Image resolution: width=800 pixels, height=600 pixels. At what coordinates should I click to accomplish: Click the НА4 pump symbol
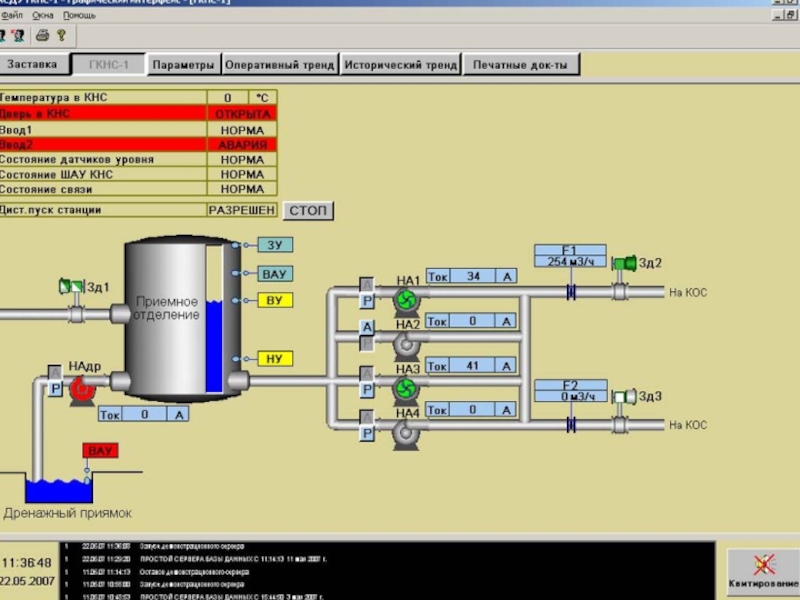tap(406, 433)
